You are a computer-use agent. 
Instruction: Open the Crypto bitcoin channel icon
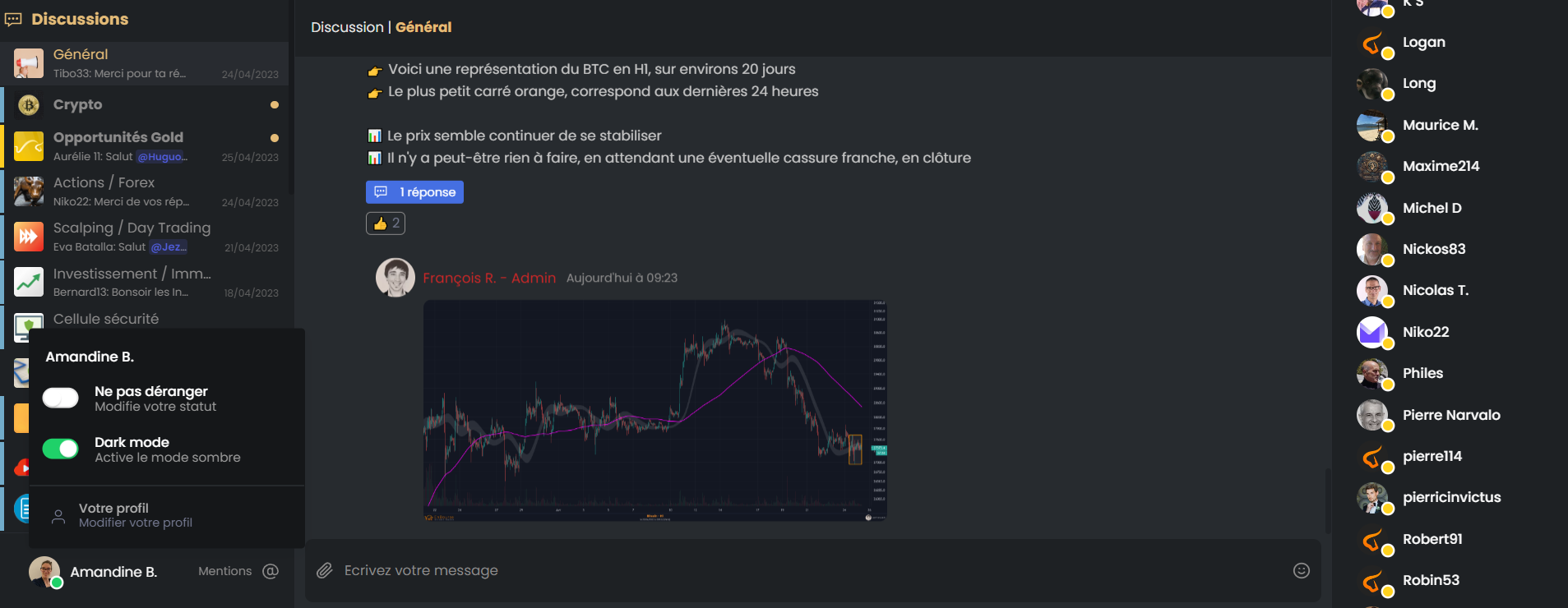click(x=29, y=105)
